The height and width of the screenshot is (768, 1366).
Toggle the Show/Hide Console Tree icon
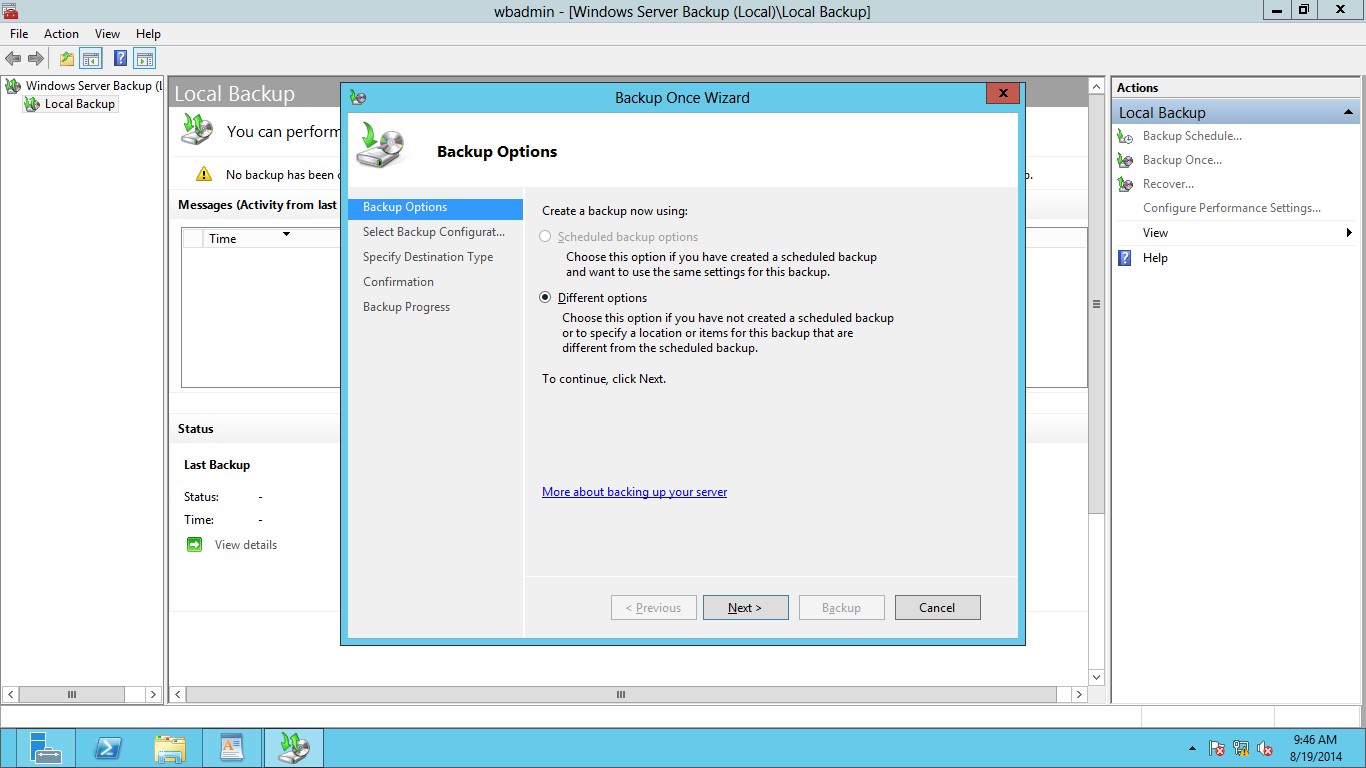(x=91, y=59)
